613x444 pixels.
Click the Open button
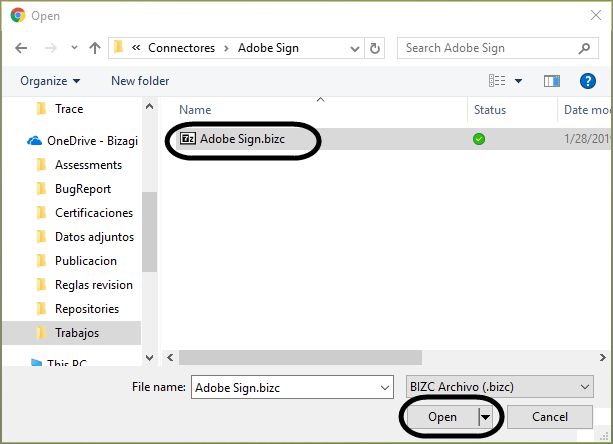(442, 417)
